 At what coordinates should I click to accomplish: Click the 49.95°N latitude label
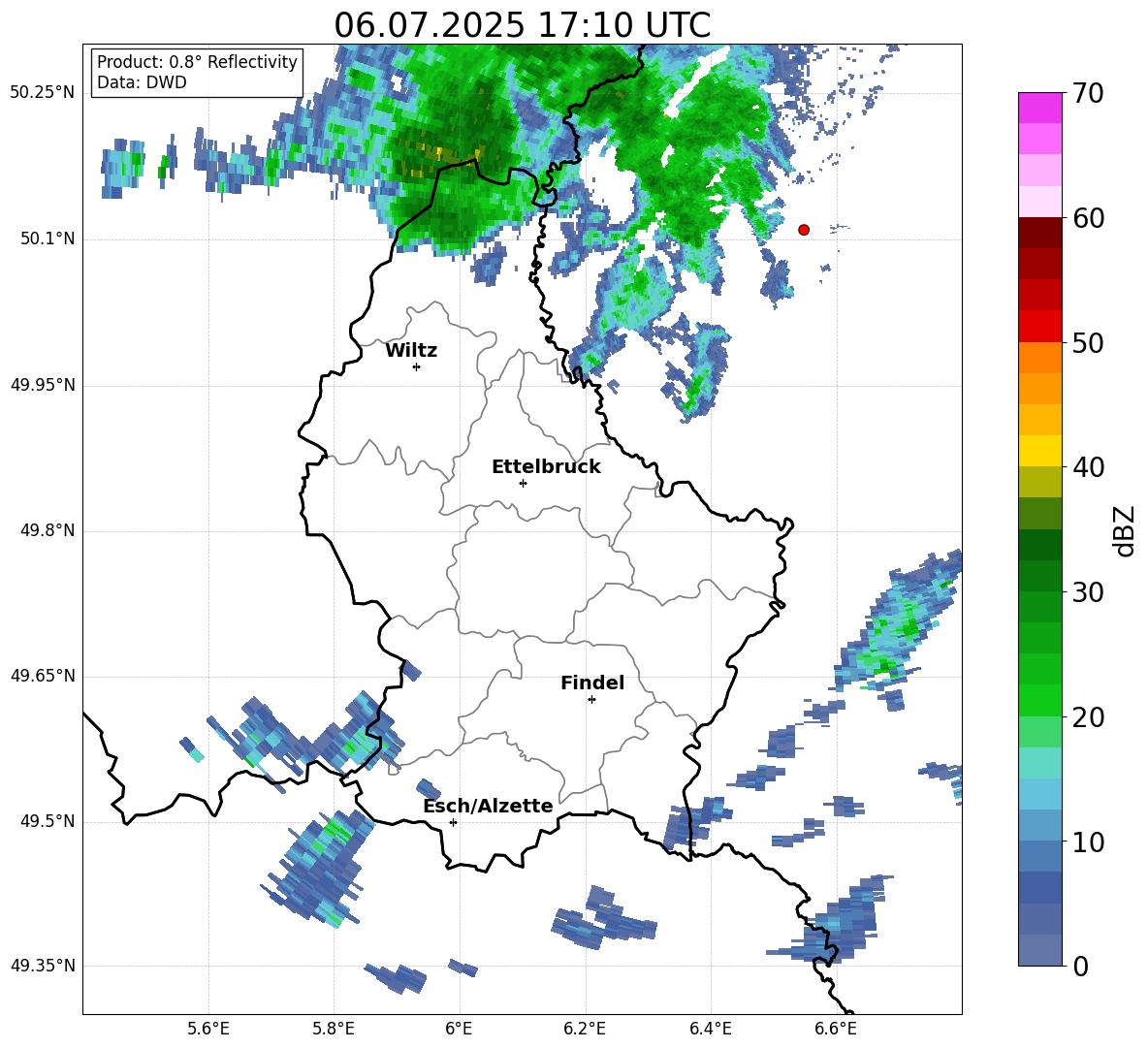[43, 385]
